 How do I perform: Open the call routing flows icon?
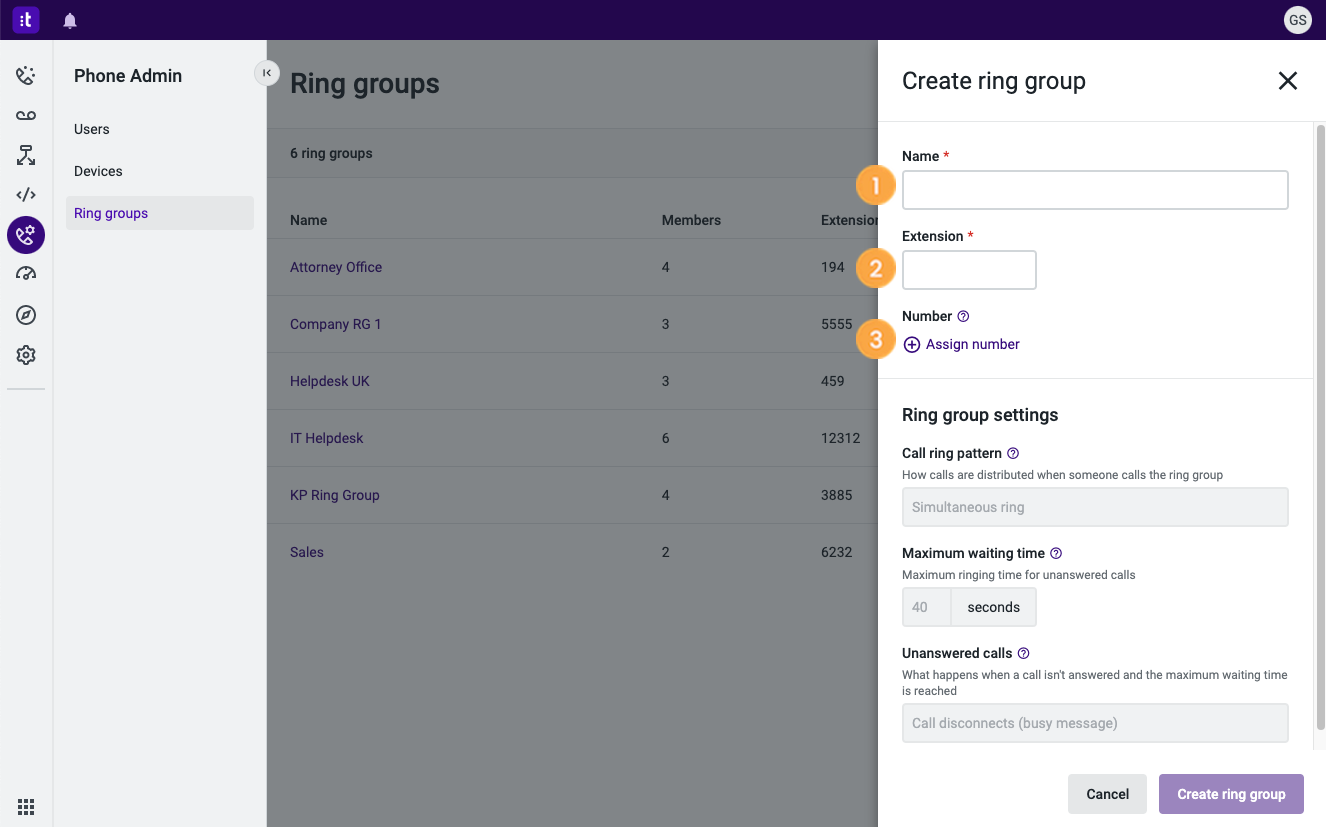pos(25,154)
